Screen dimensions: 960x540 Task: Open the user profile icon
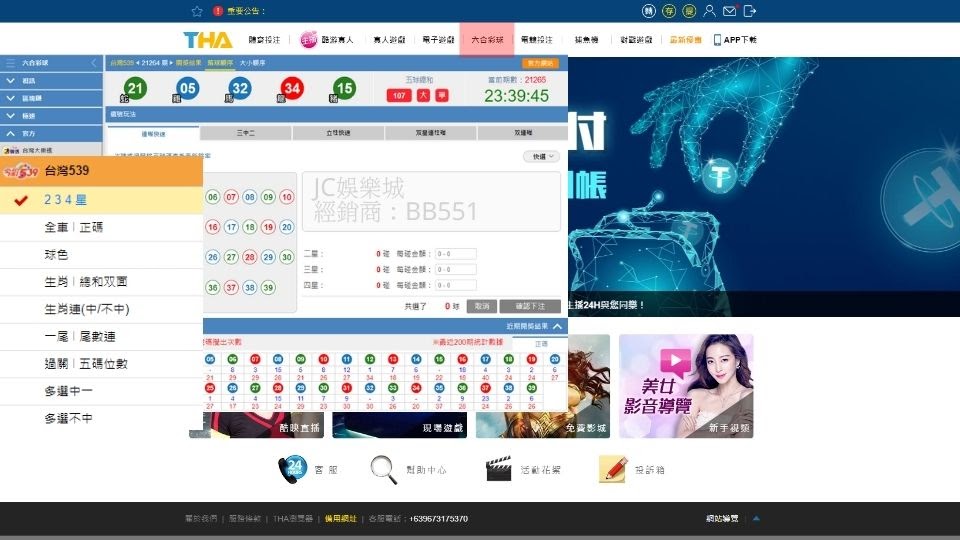point(709,11)
